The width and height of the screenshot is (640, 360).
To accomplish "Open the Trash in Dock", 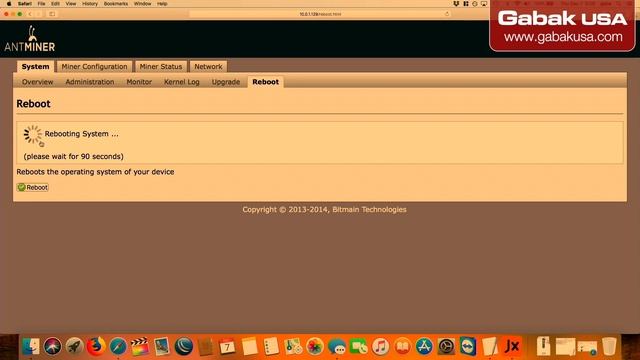I will 609,347.
